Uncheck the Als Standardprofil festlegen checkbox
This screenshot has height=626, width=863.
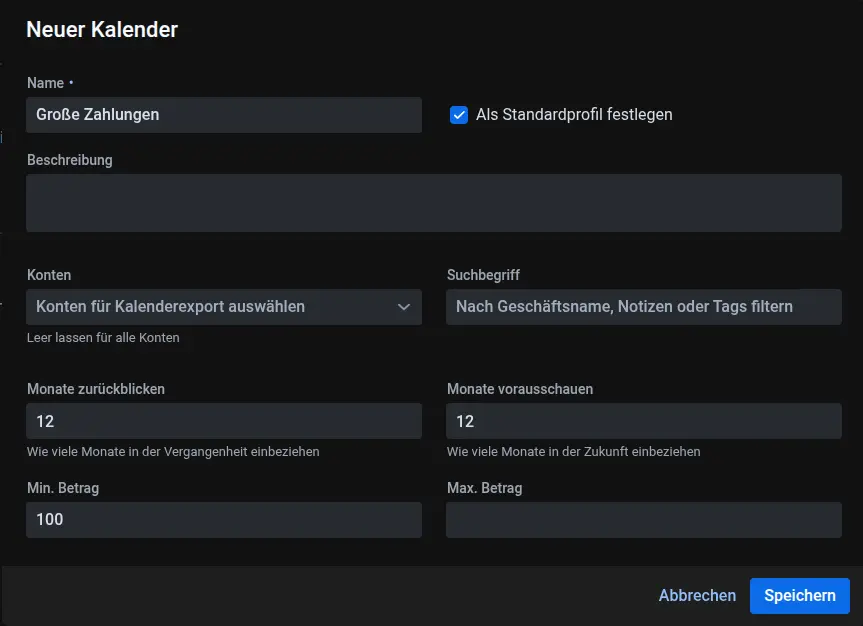[459, 115]
